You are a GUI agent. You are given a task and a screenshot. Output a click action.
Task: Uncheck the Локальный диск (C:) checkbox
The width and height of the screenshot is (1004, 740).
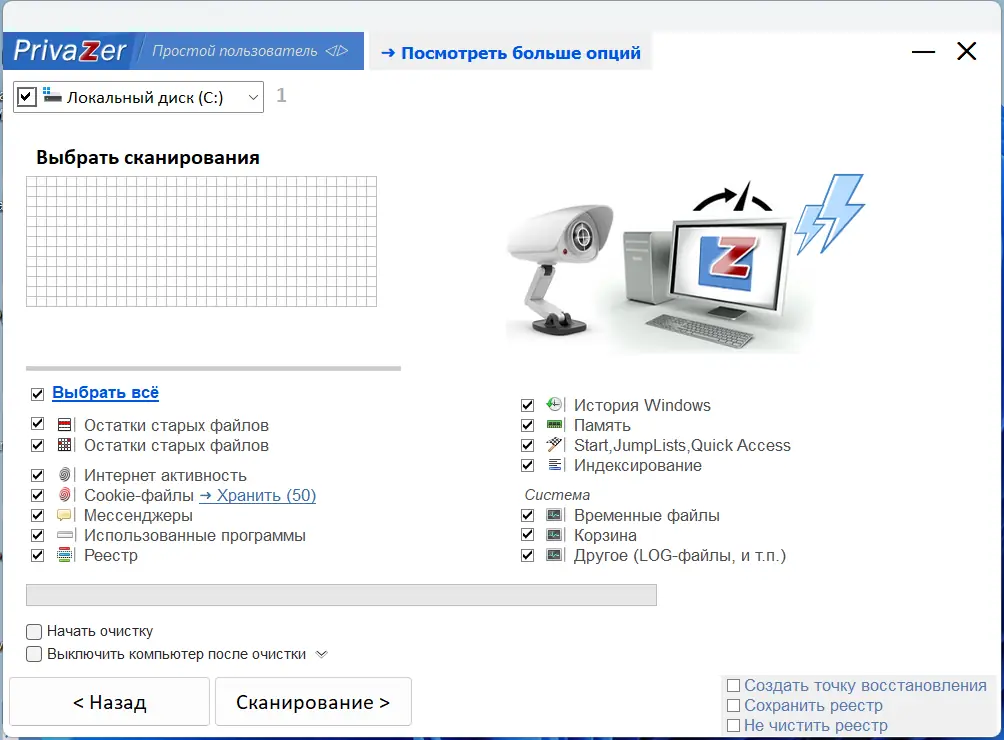coord(26,97)
